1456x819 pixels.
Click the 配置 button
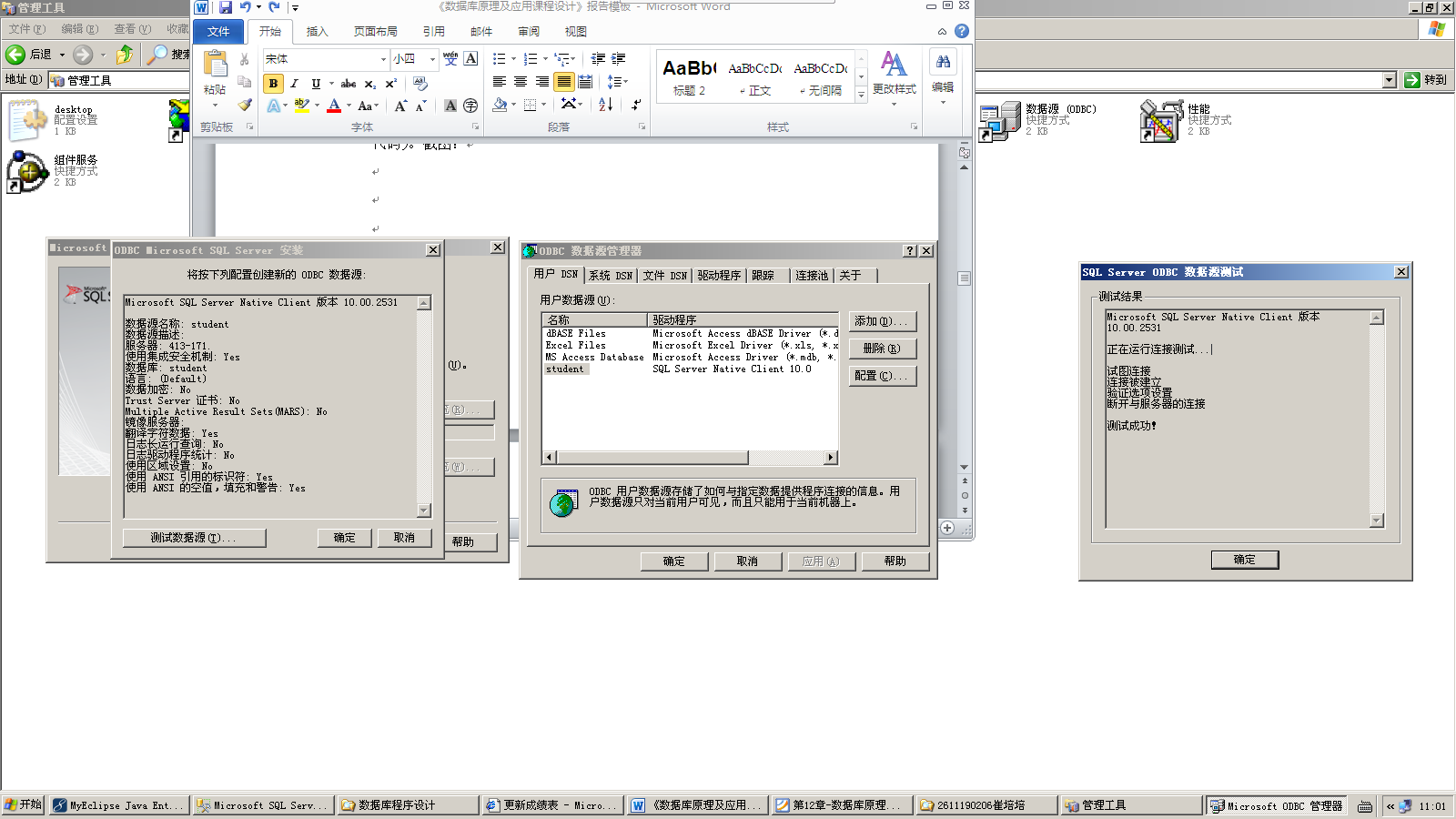point(882,376)
